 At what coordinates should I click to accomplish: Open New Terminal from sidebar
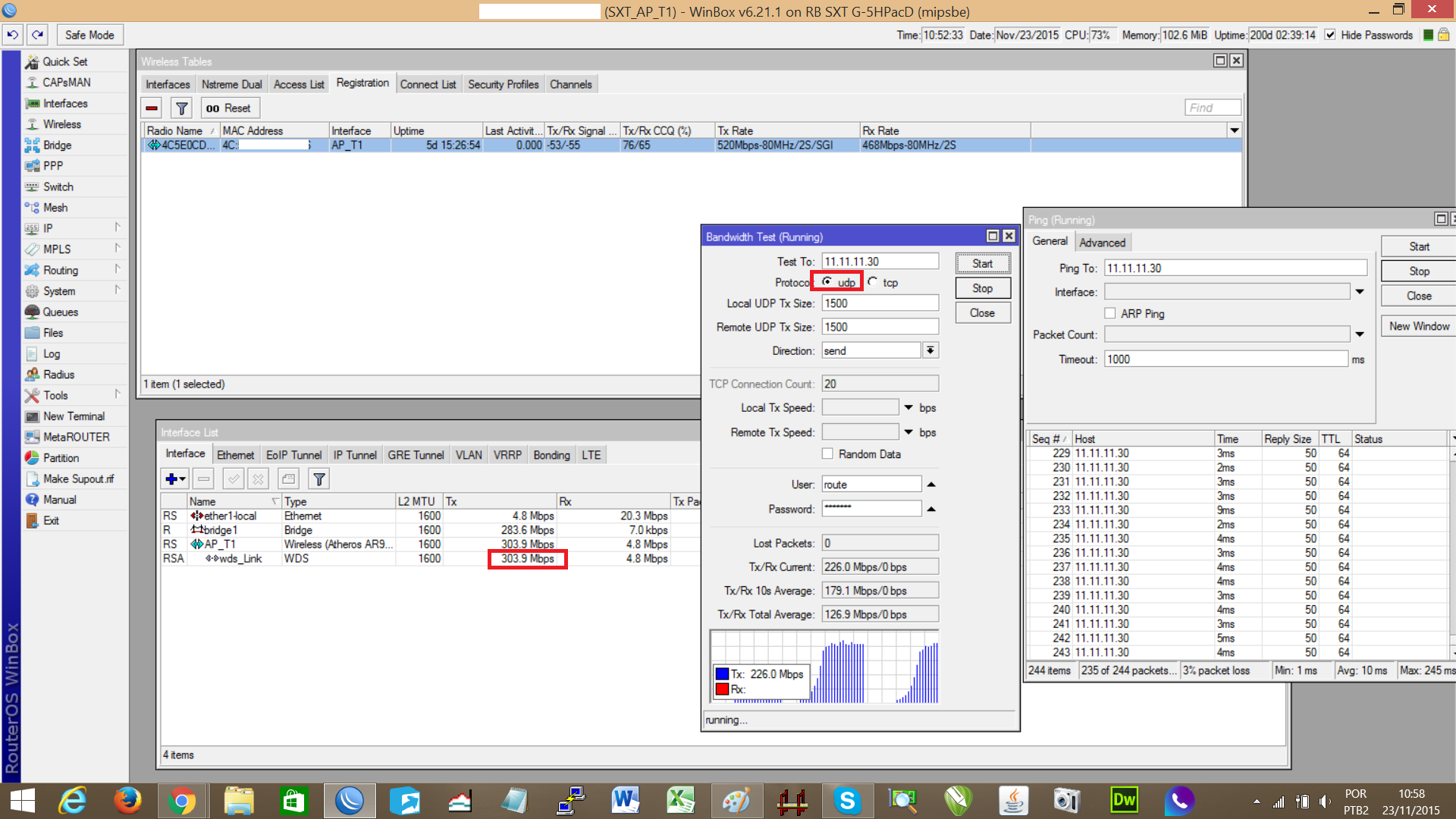click(74, 416)
